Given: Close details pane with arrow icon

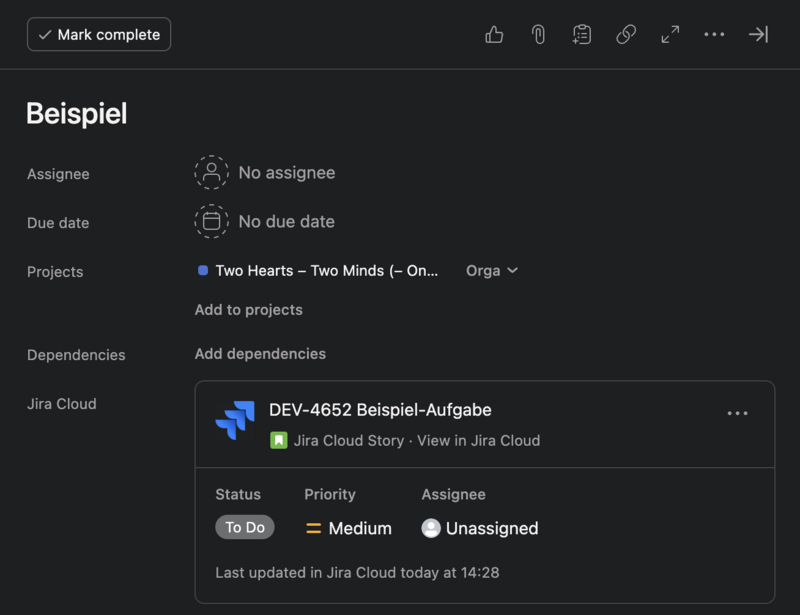Looking at the screenshot, I should (758, 35).
